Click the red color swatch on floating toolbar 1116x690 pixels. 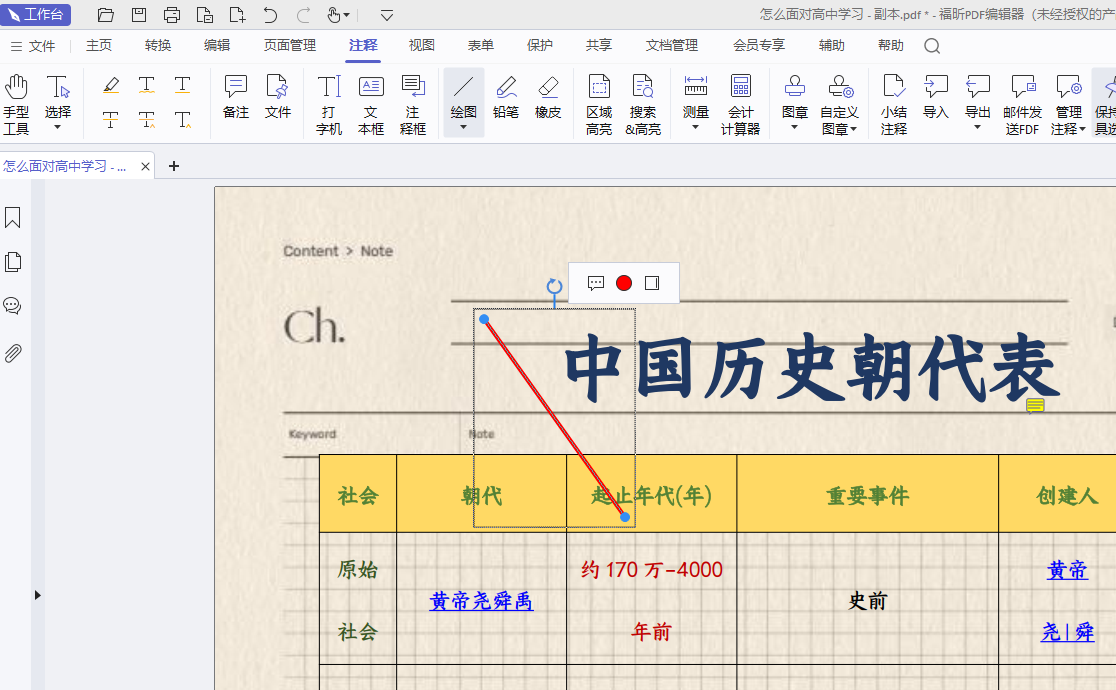[624, 283]
